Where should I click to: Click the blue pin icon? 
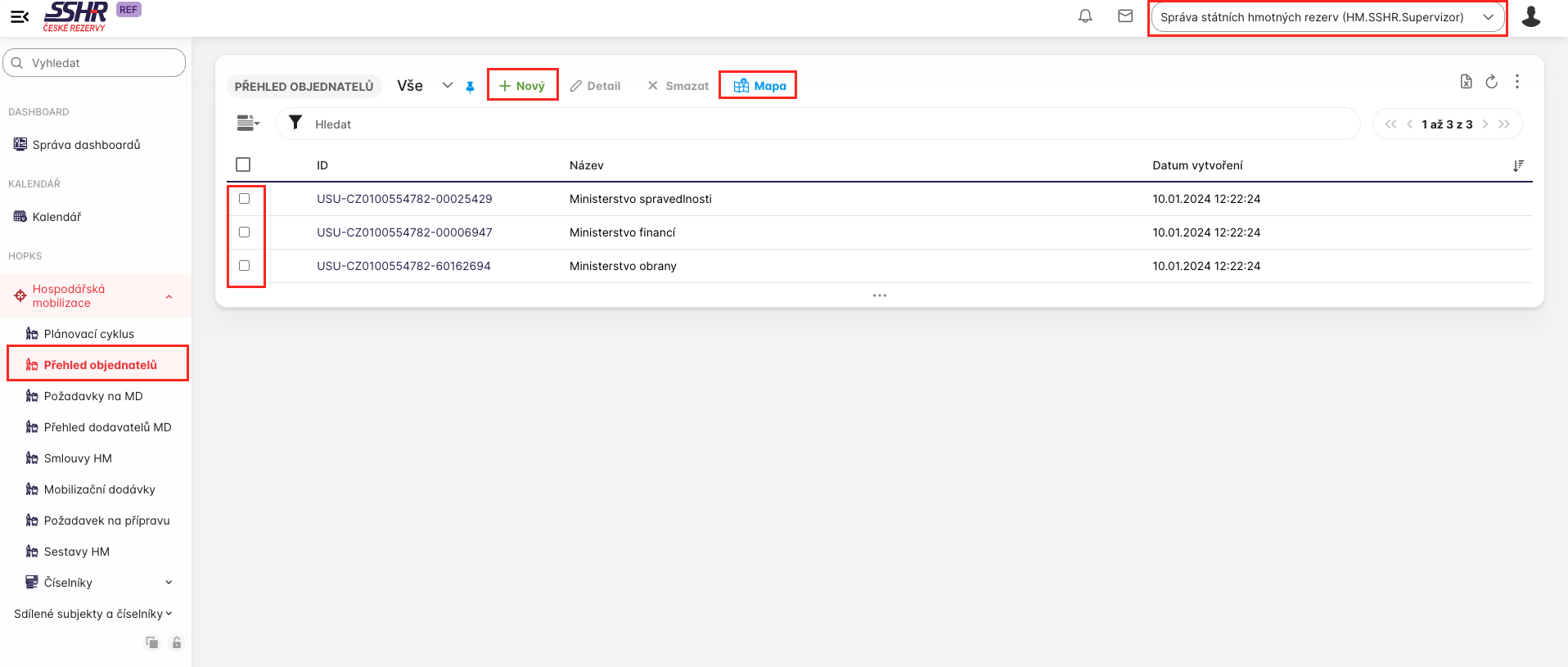[x=470, y=87]
